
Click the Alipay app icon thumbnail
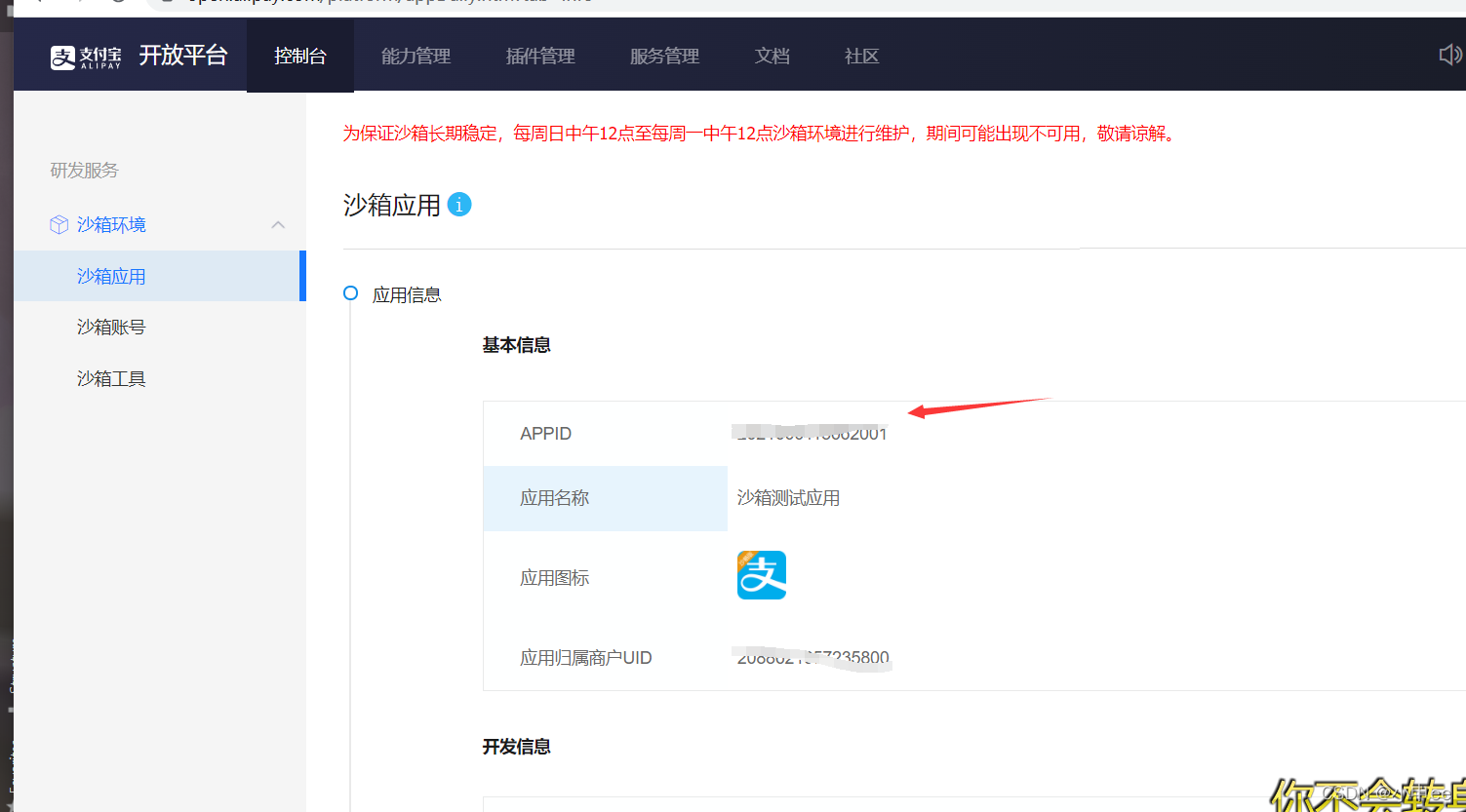click(762, 575)
